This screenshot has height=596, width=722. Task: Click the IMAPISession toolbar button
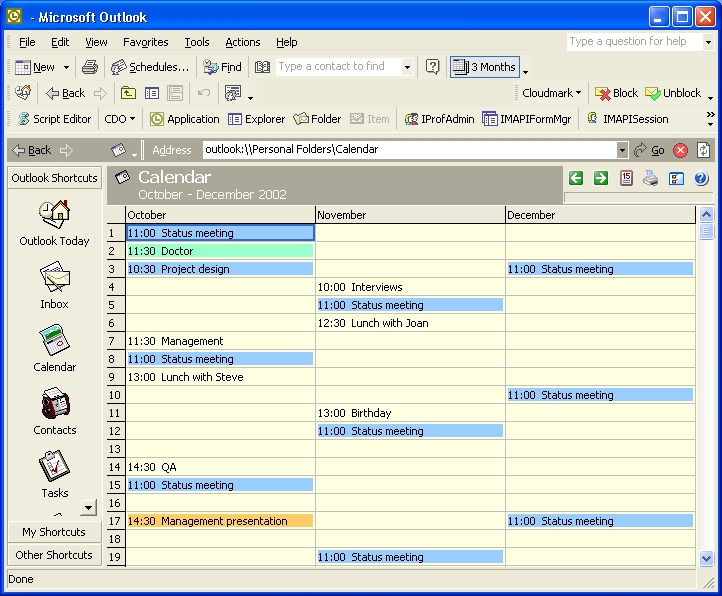[x=628, y=119]
